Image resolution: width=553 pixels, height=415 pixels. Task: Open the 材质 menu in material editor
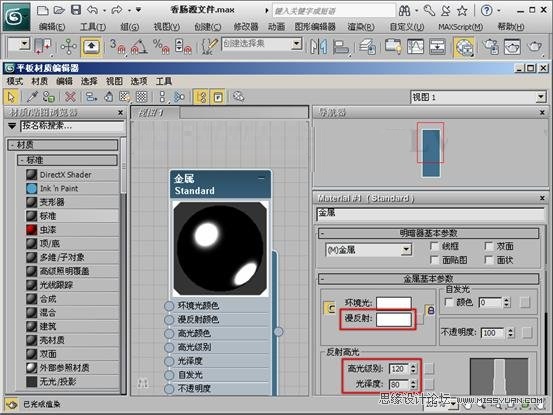tap(40, 81)
